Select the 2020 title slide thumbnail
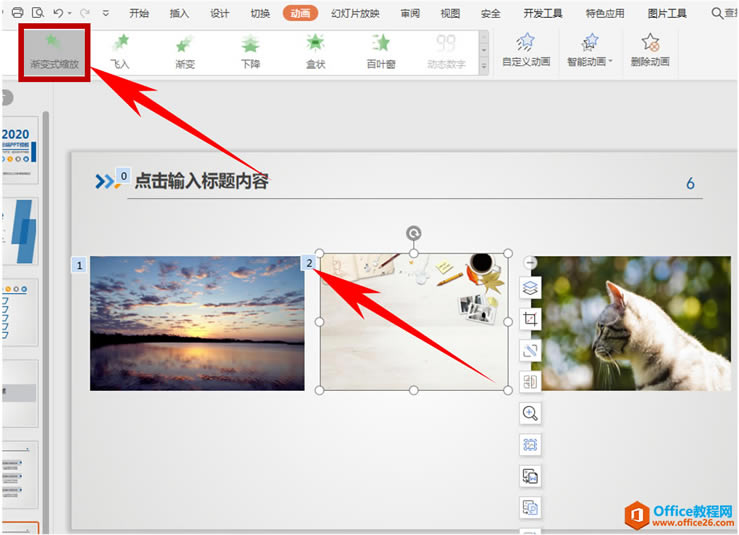The image size is (739, 535). (x=19, y=150)
